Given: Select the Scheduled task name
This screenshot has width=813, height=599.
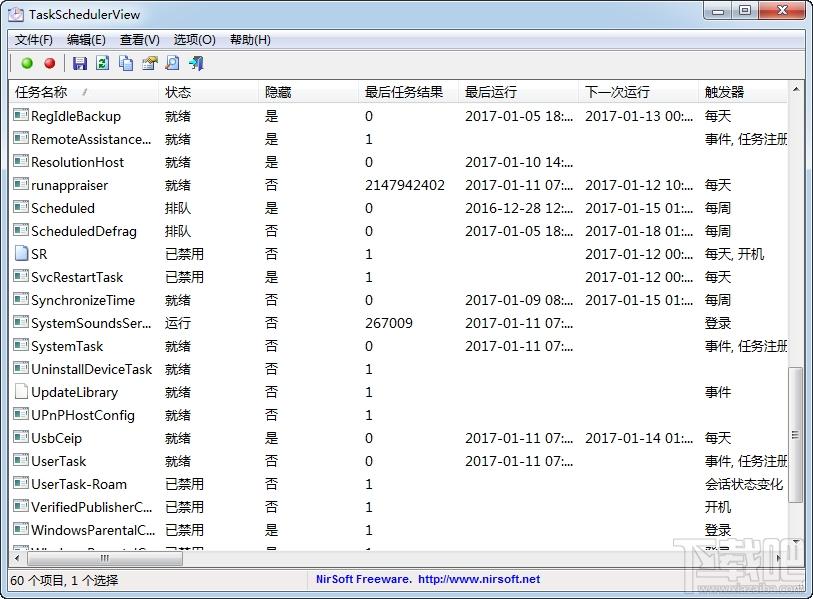Looking at the screenshot, I should tap(63, 208).
